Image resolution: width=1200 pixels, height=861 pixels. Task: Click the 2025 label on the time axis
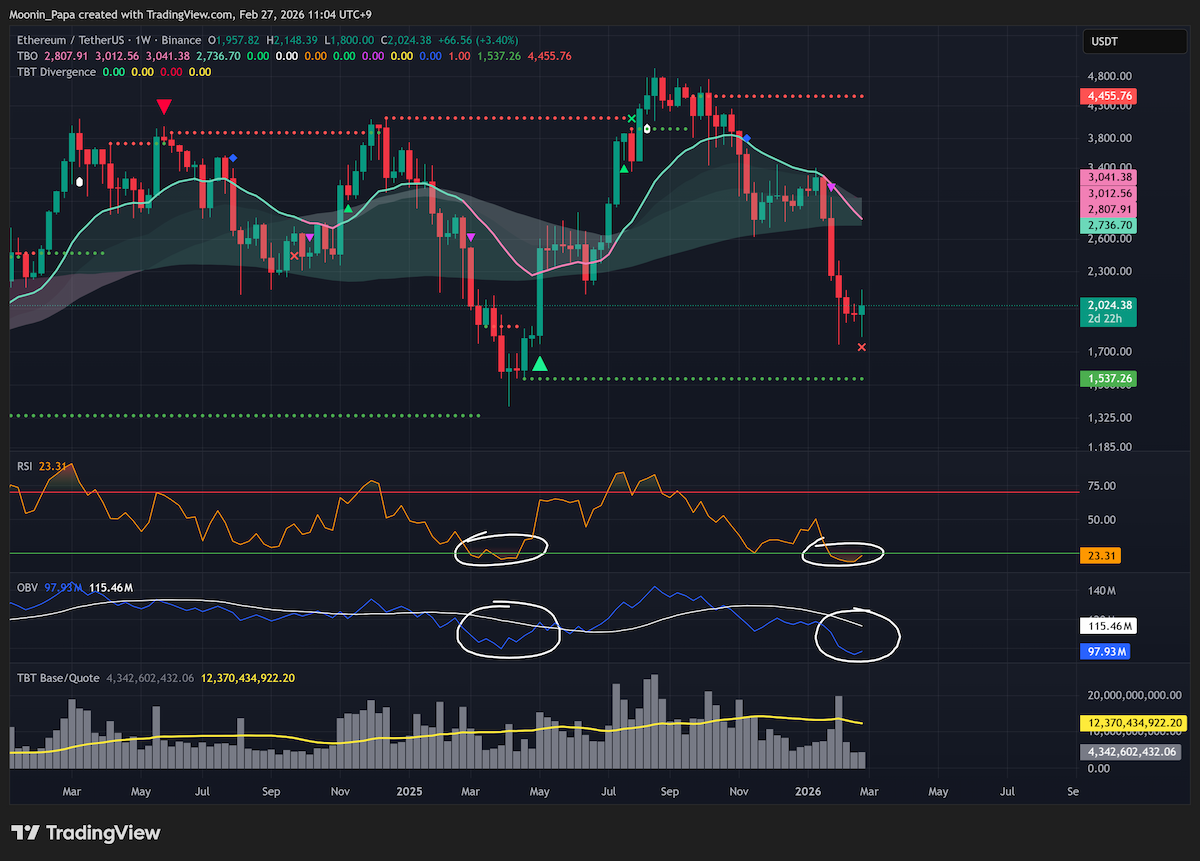(x=408, y=791)
